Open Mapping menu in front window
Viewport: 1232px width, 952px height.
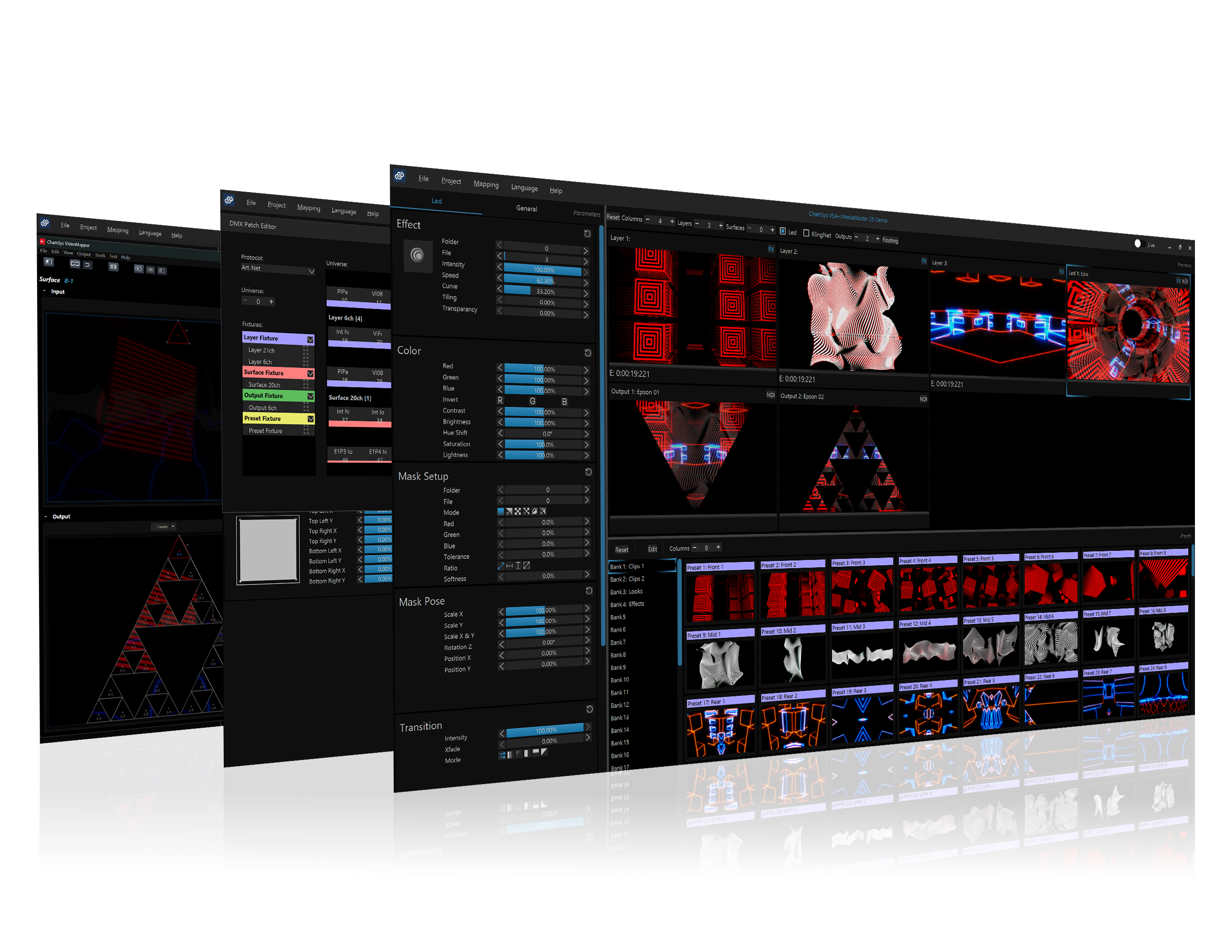pos(486,184)
